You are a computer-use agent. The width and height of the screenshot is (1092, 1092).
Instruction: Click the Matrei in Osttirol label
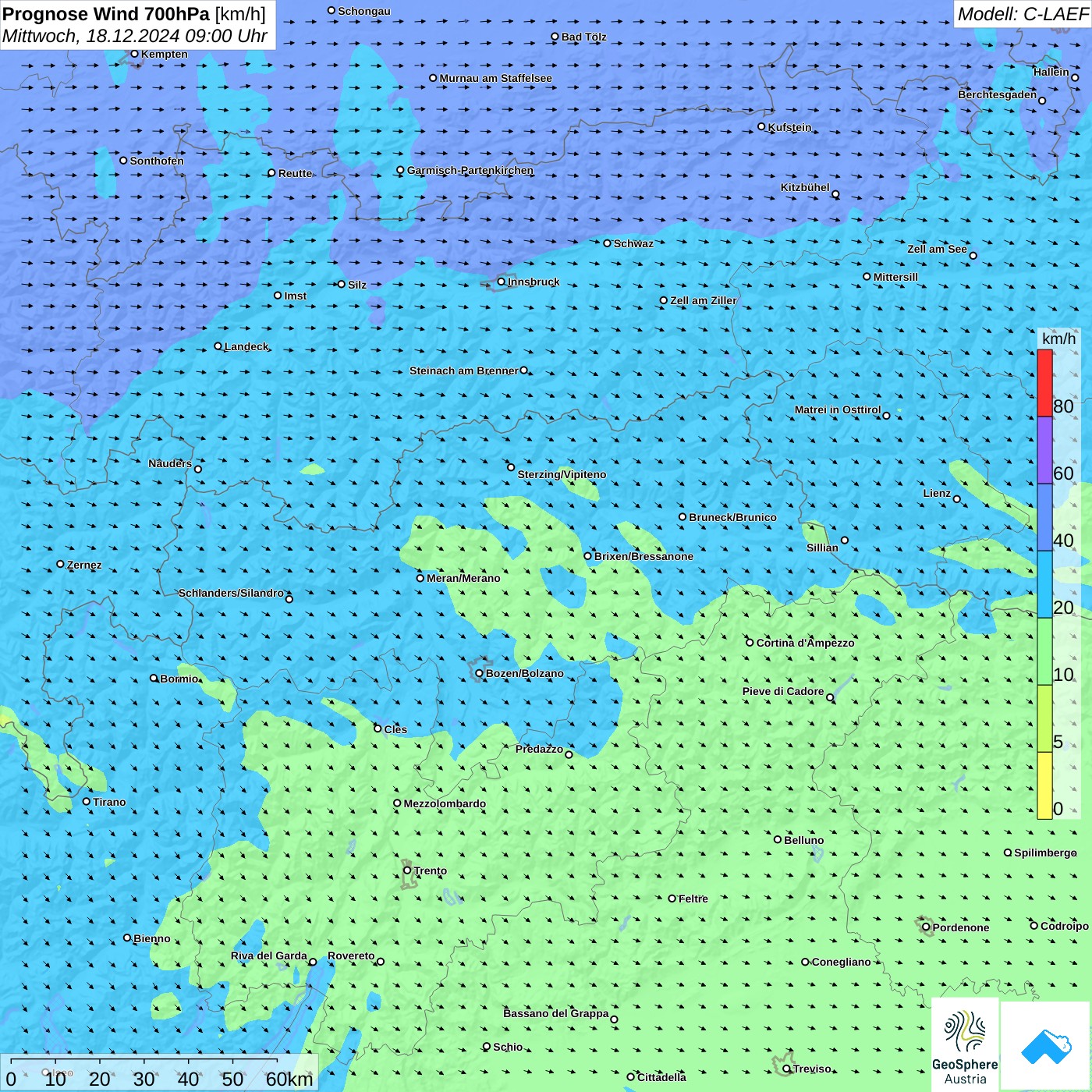click(x=838, y=409)
